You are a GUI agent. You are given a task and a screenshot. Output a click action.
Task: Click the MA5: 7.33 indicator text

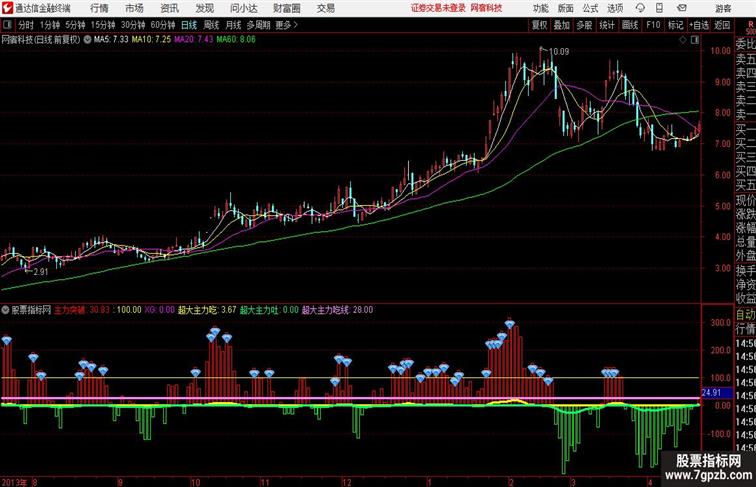pos(111,40)
